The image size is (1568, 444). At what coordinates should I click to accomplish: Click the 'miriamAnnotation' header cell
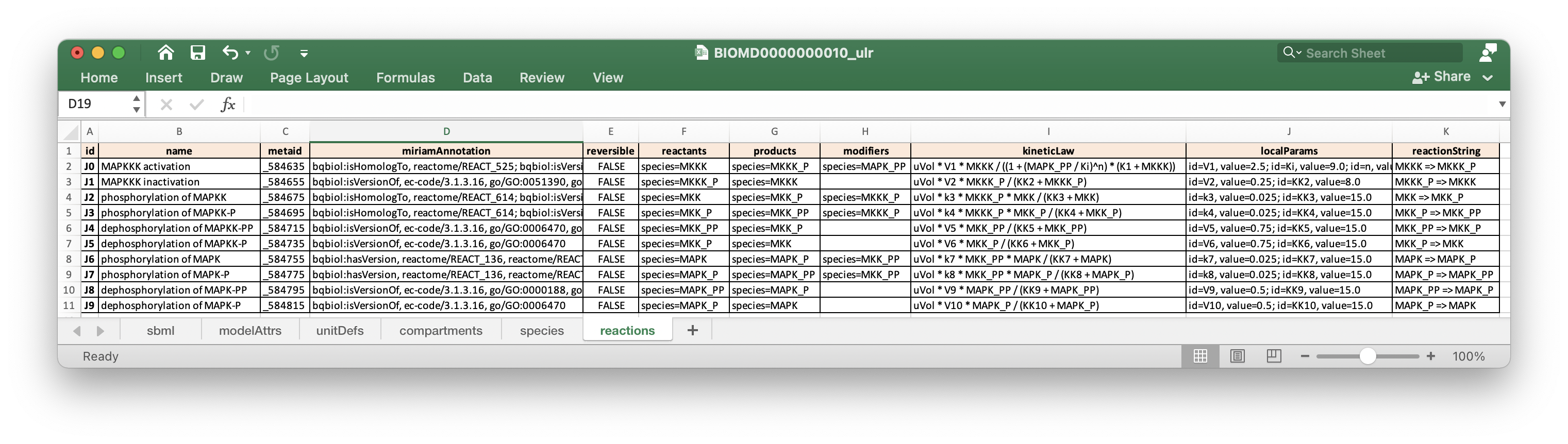tap(446, 151)
